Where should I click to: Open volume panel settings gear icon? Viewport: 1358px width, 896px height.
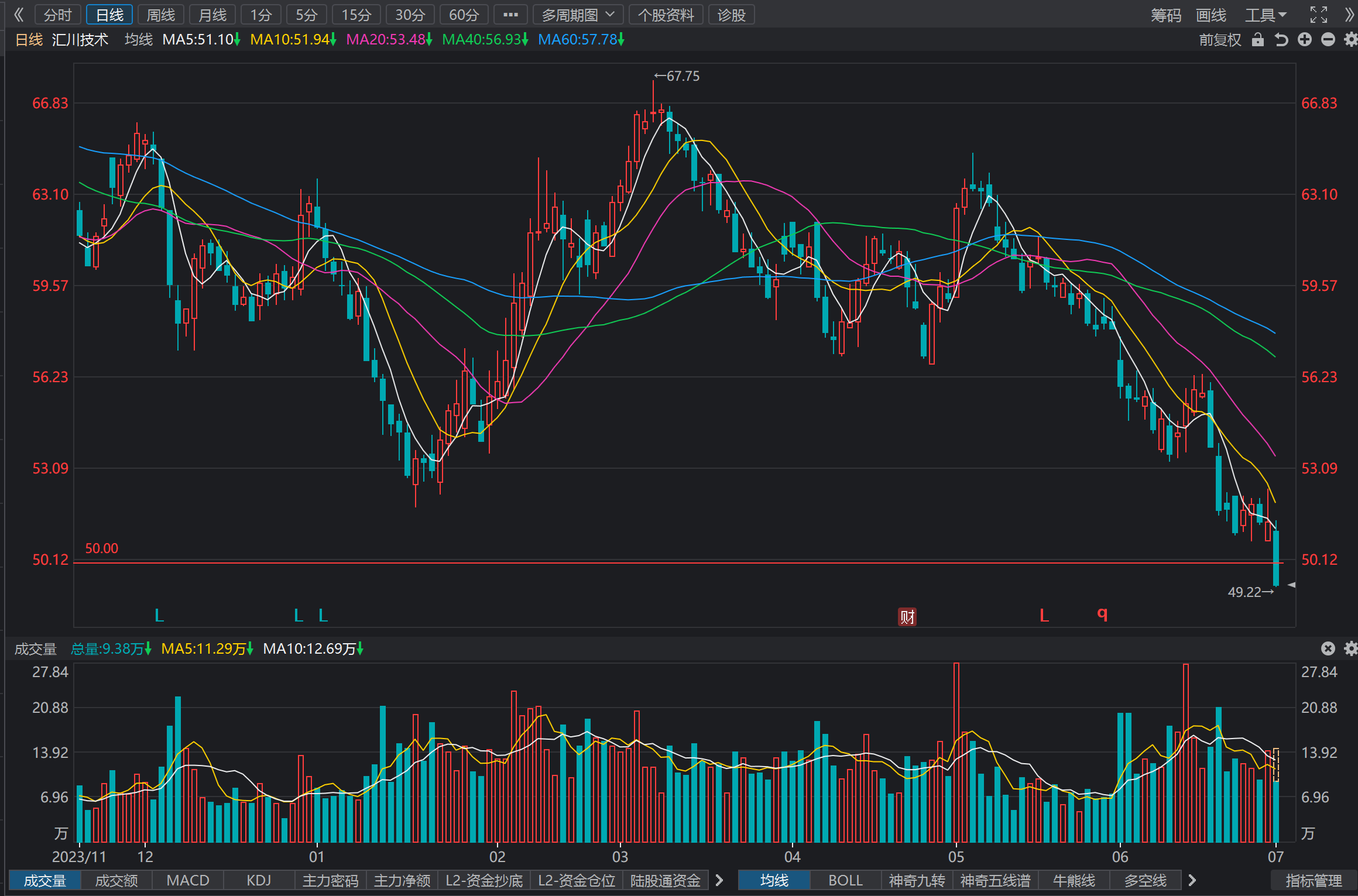point(1350,648)
